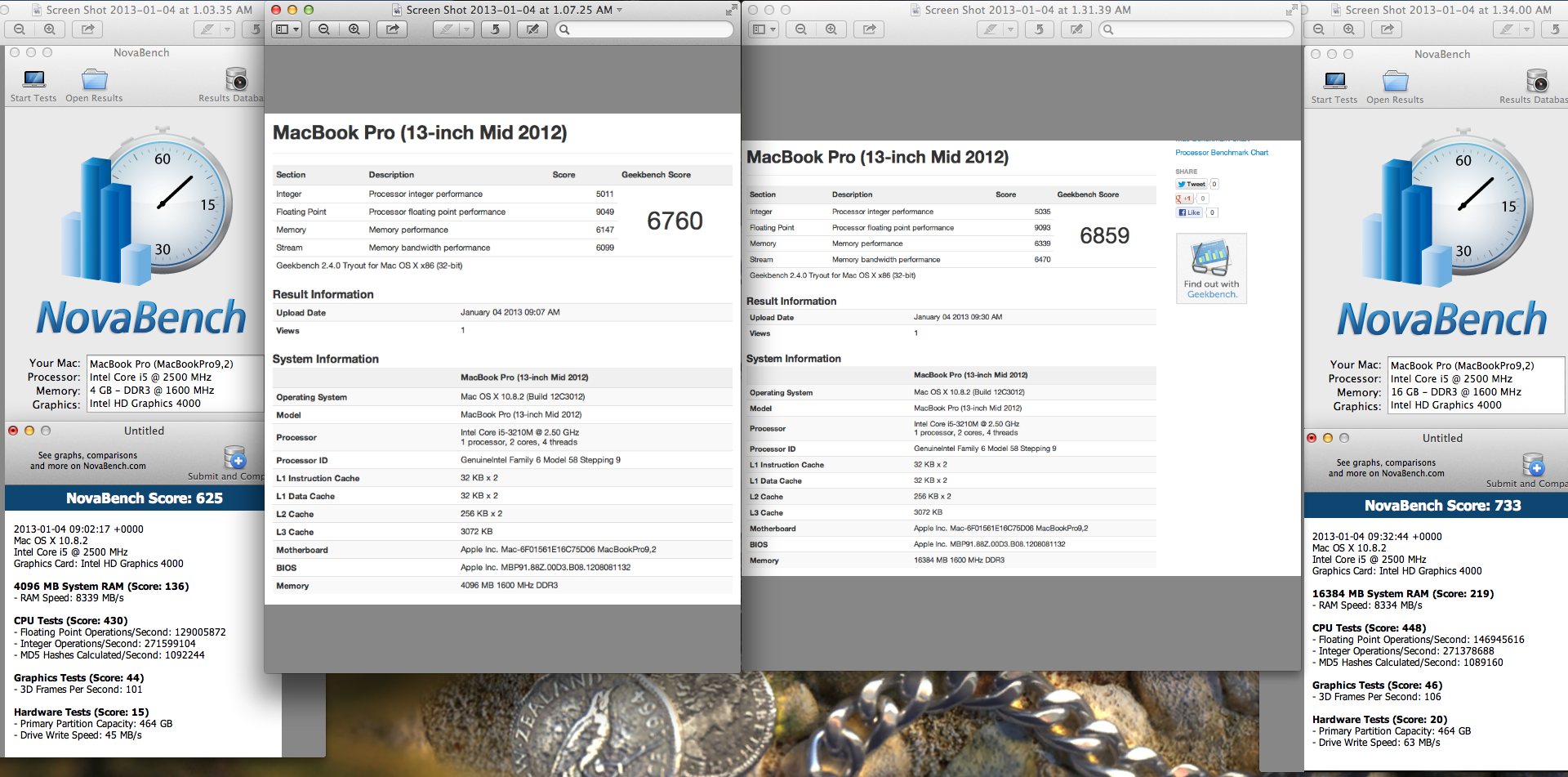Click the Annotate pen in the 1.03.35 AM window

coord(207,29)
